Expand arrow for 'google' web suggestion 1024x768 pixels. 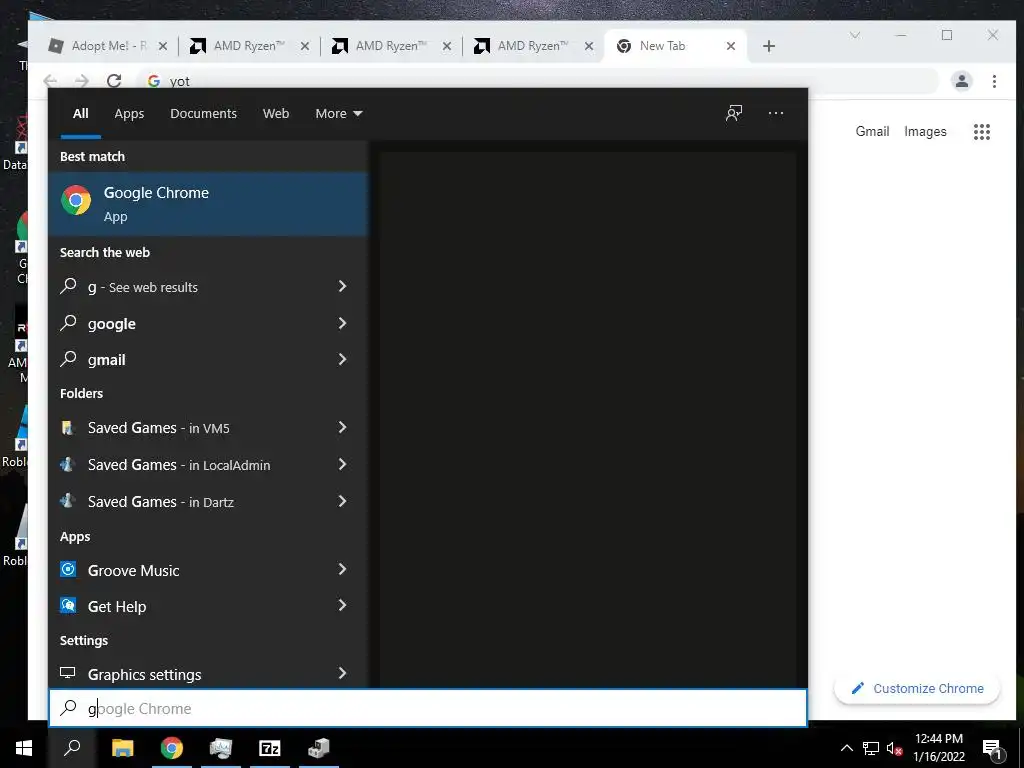(x=342, y=323)
